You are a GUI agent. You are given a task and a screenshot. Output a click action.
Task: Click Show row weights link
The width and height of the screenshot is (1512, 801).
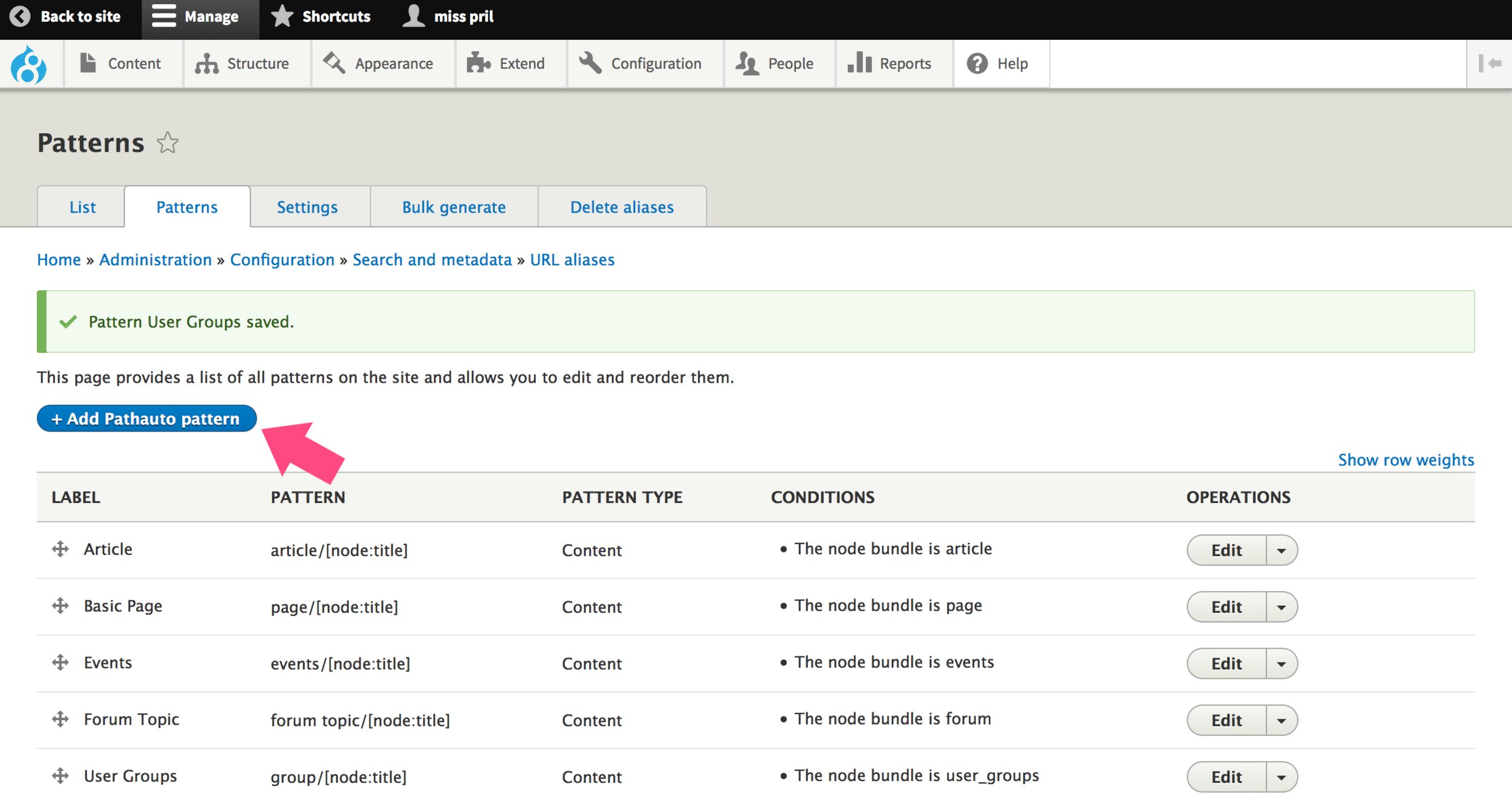tap(1406, 460)
